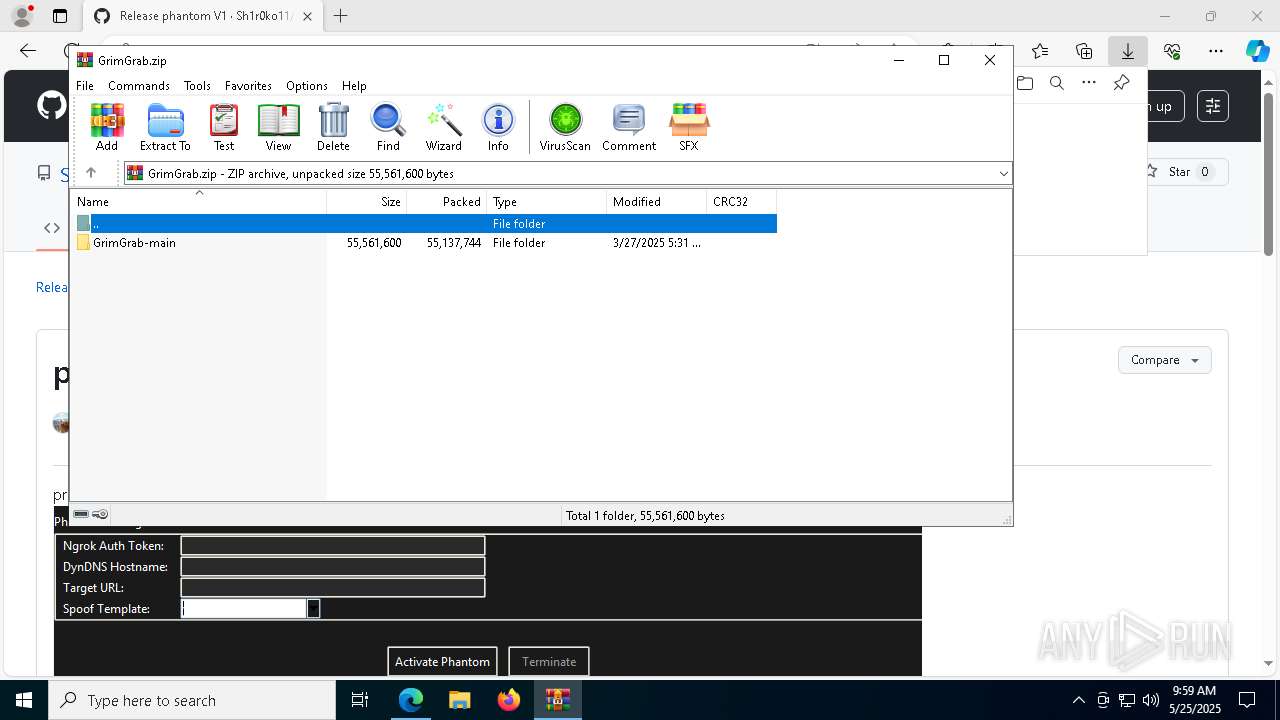Click the Delete trash icon
Viewport: 1280px width, 720px height.
(333, 127)
